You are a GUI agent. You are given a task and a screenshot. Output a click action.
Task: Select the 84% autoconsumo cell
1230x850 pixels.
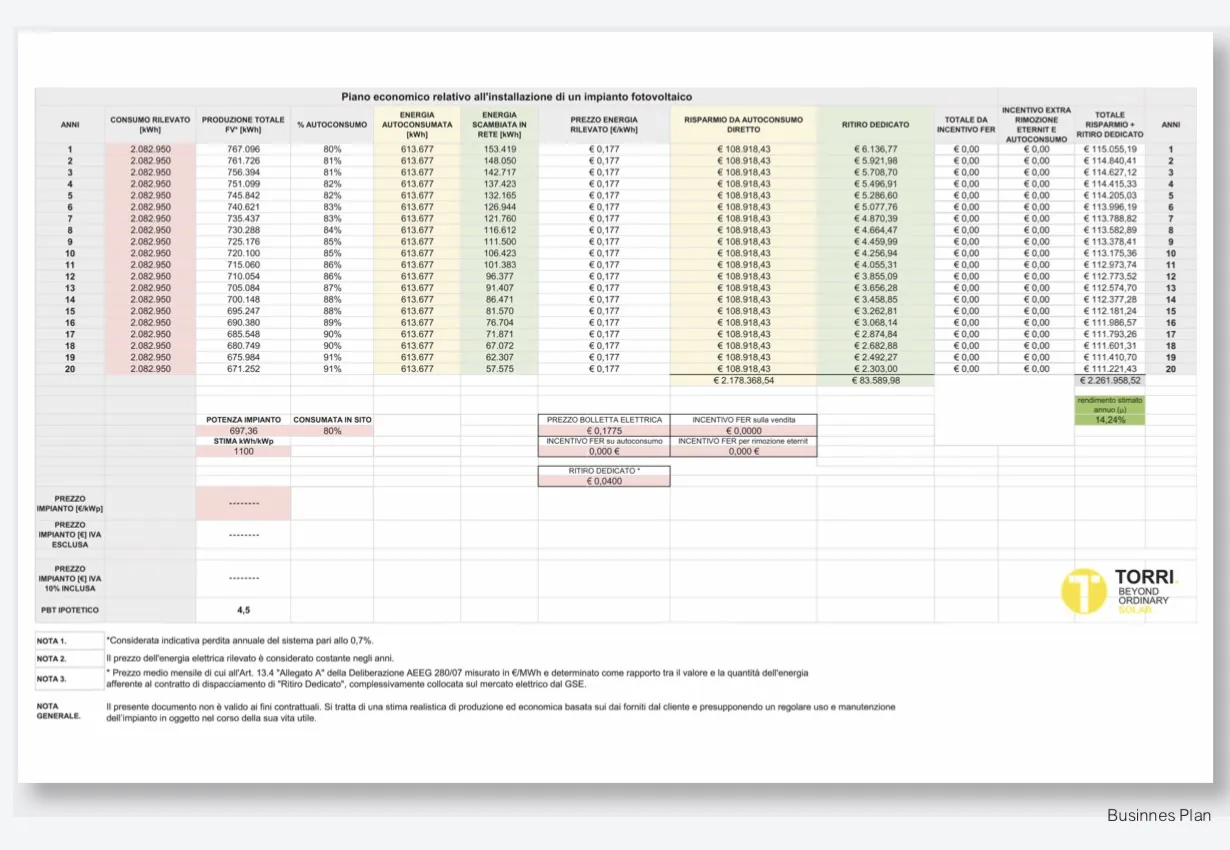click(x=332, y=230)
